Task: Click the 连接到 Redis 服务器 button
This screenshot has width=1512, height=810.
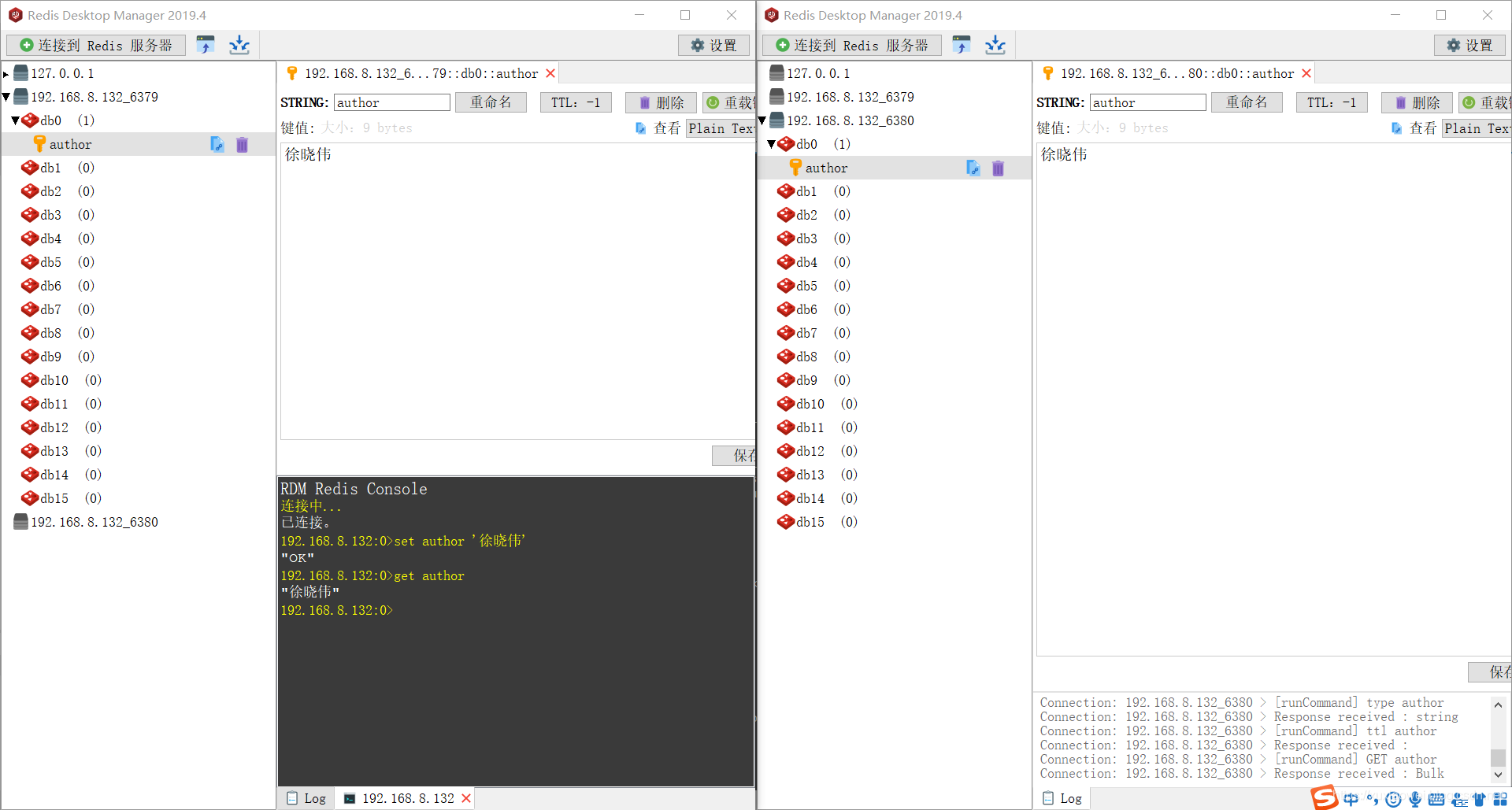Action: [95, 45]
